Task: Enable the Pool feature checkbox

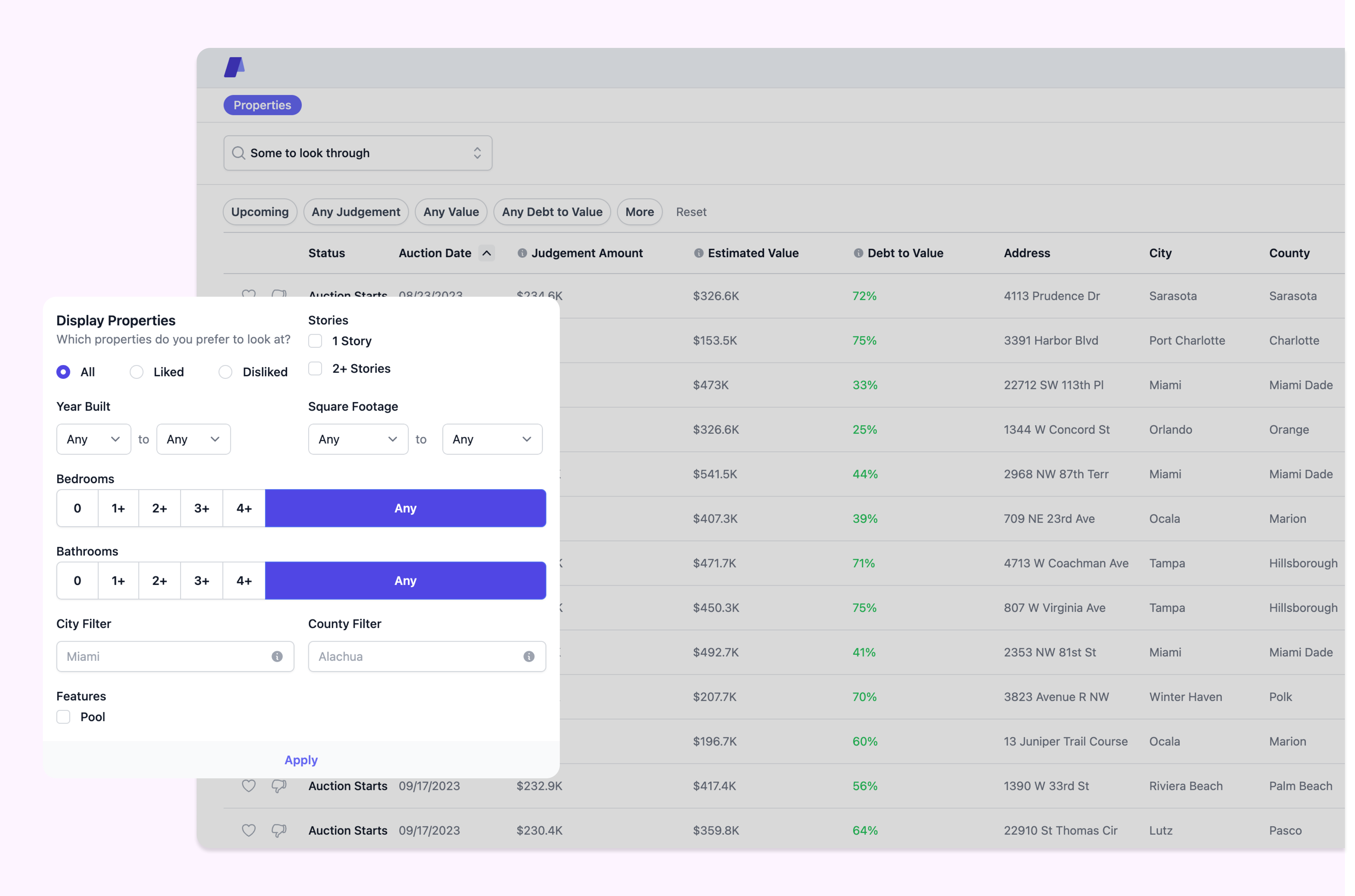Action: click(x=63, y=717)
